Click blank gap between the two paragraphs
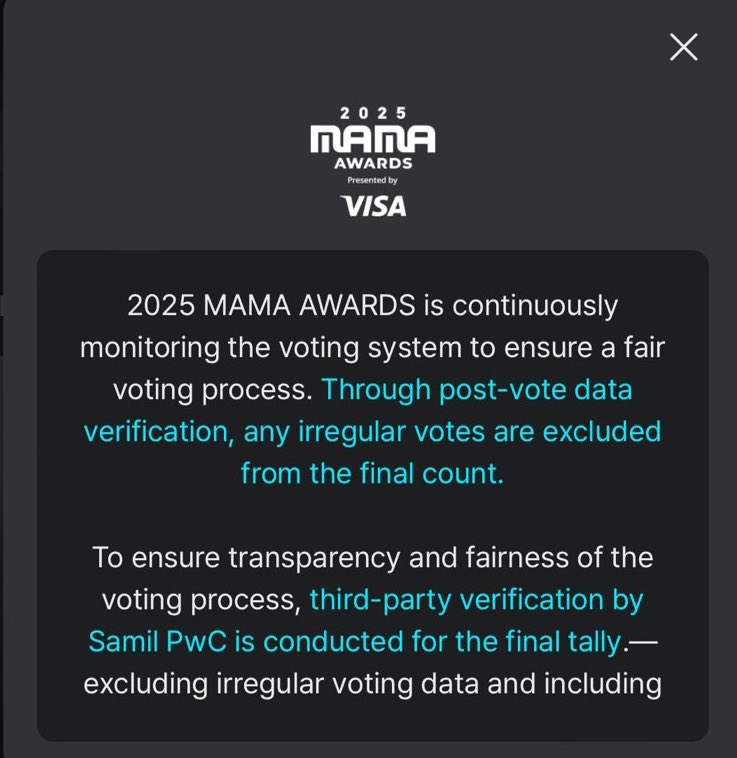Viewport: 737px width, 758px height. [372, 515]
